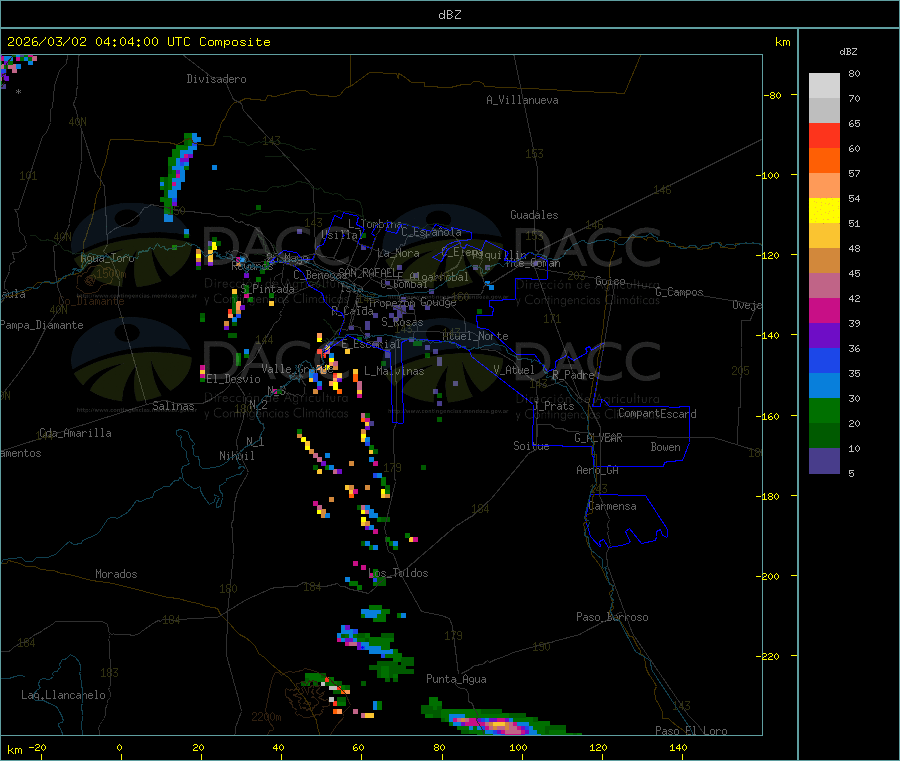Click the -80 tick on the vertical axis

[773, 95]
